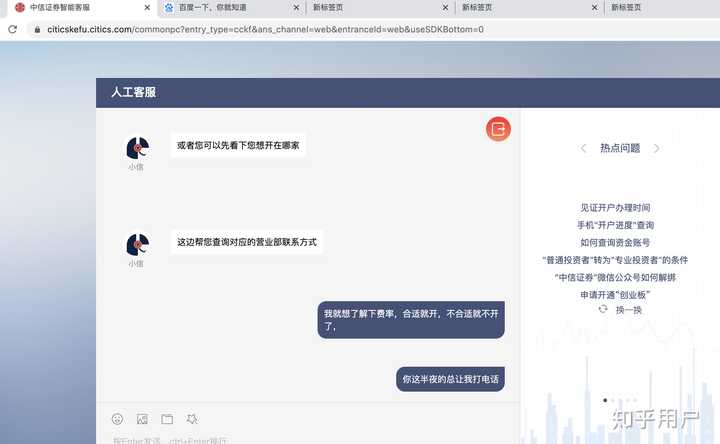Open the link 见证开户办理时间

coord(615,208)
